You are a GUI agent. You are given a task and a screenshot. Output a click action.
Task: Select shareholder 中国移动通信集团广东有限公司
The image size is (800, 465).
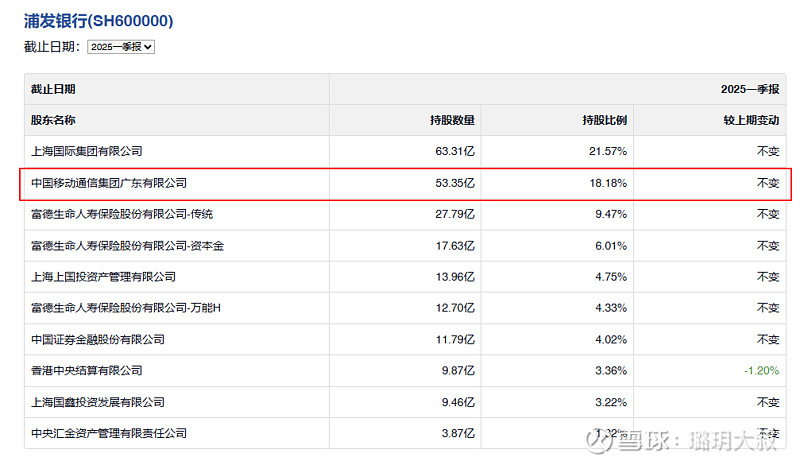point(109,183)
